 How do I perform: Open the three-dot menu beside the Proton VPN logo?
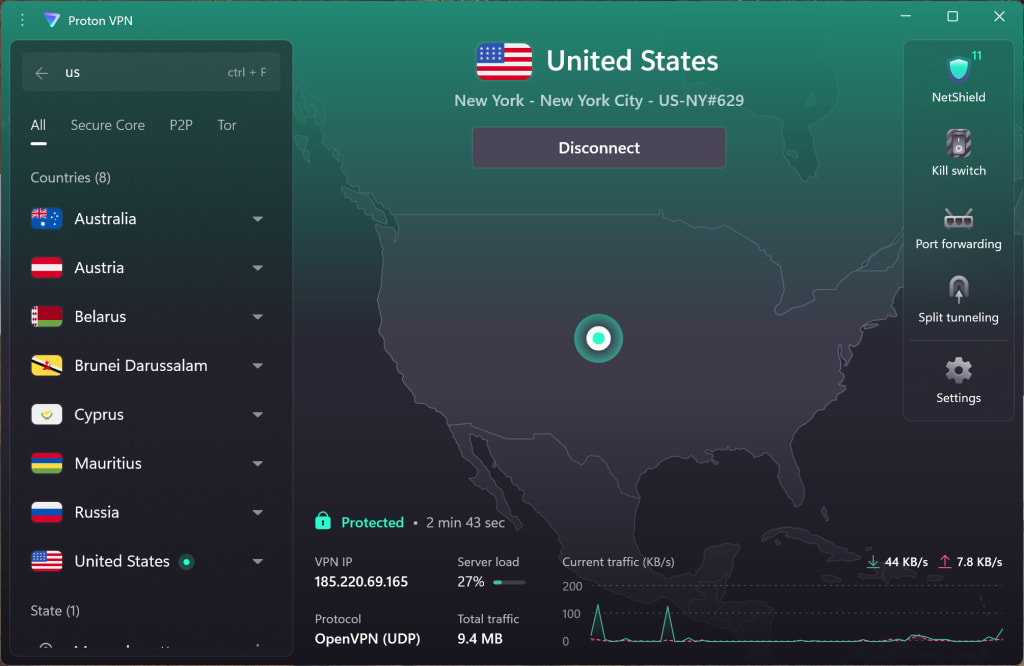(22, 20)
